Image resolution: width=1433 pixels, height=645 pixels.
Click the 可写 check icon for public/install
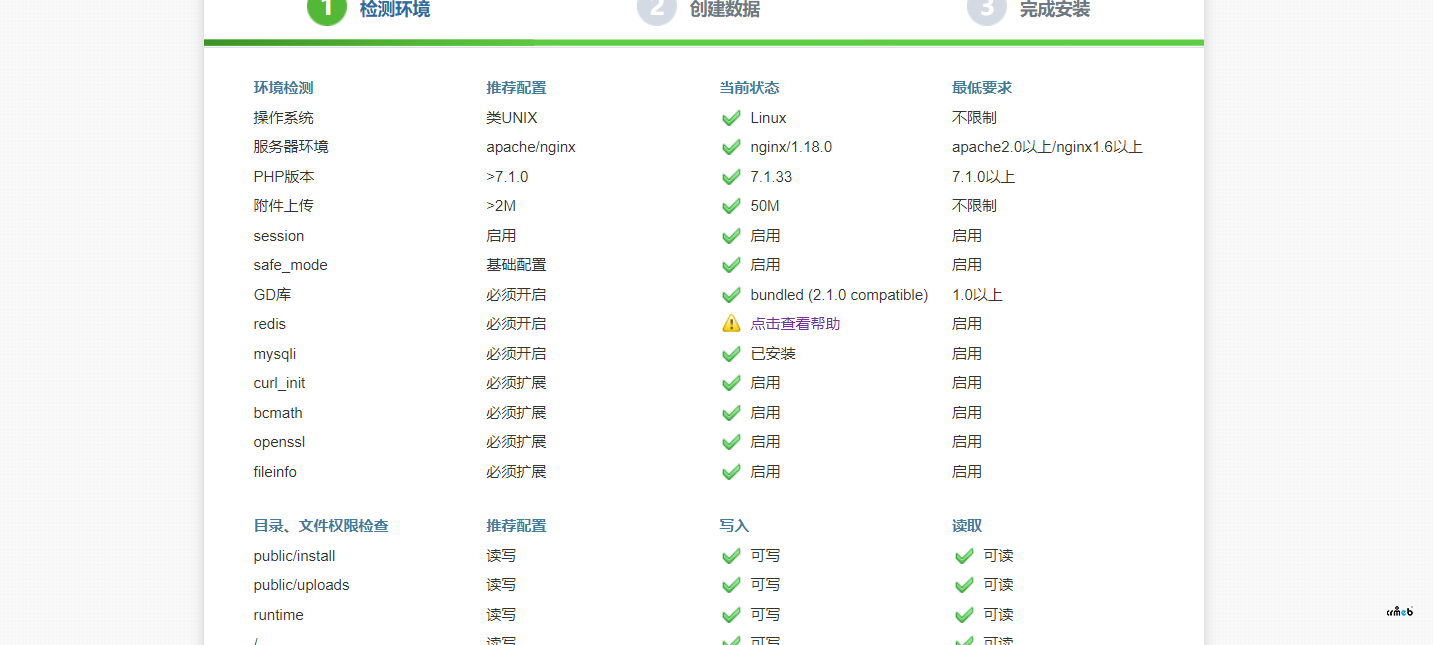[x=731, y=556]
